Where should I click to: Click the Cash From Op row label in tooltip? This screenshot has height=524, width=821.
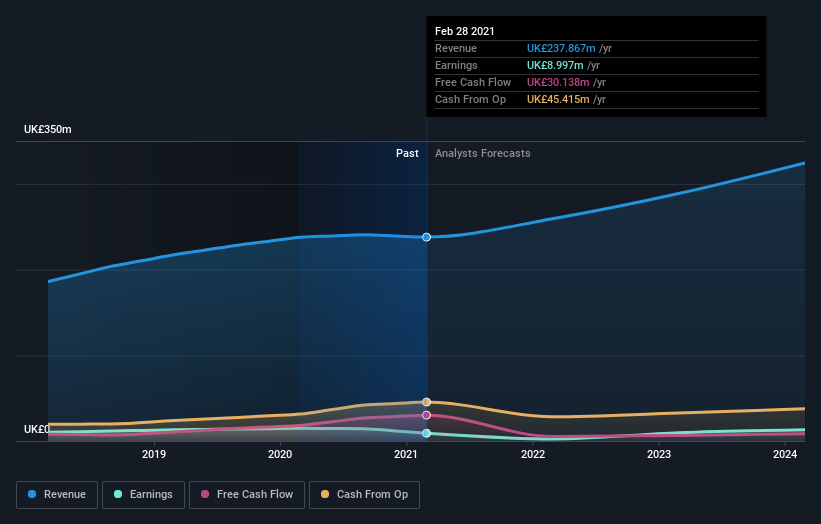tap(470, 99)
